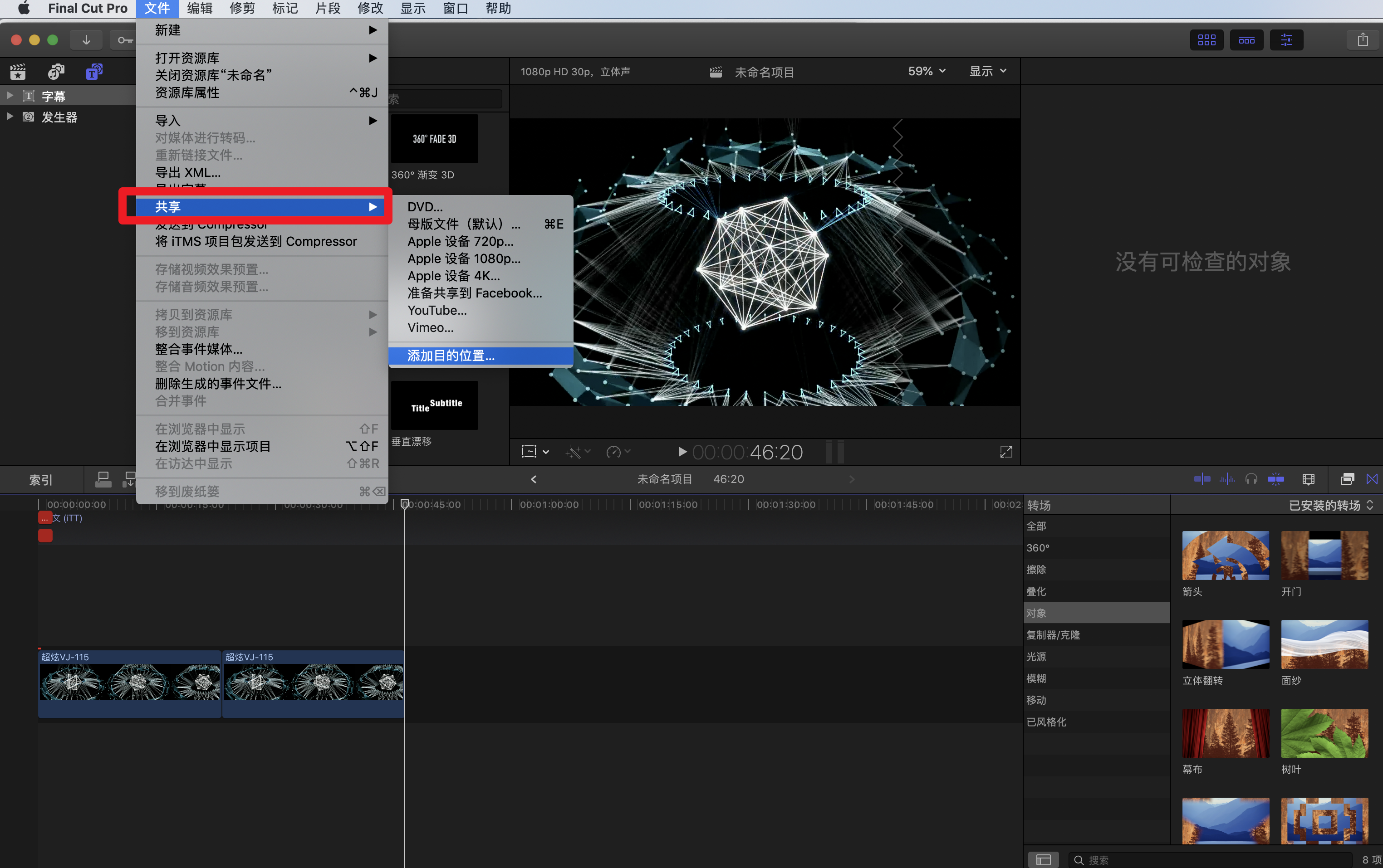Select the 垂直漂移 Title Subtitle thumbnail
Screen dimensions: 1383x868
(434, 405)
